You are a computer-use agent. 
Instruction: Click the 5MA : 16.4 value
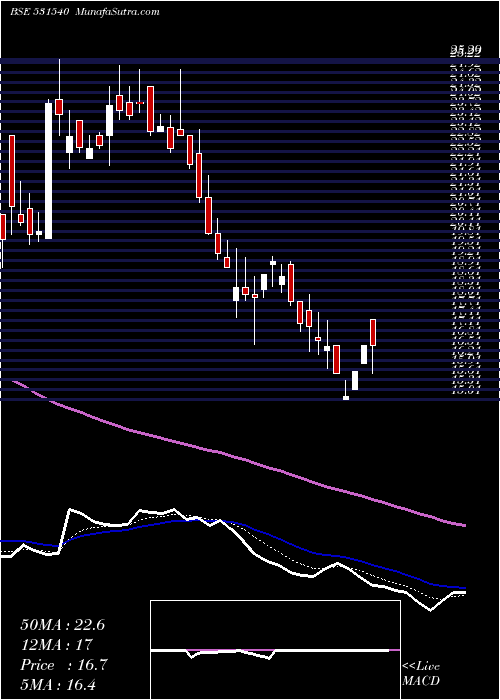58,684
